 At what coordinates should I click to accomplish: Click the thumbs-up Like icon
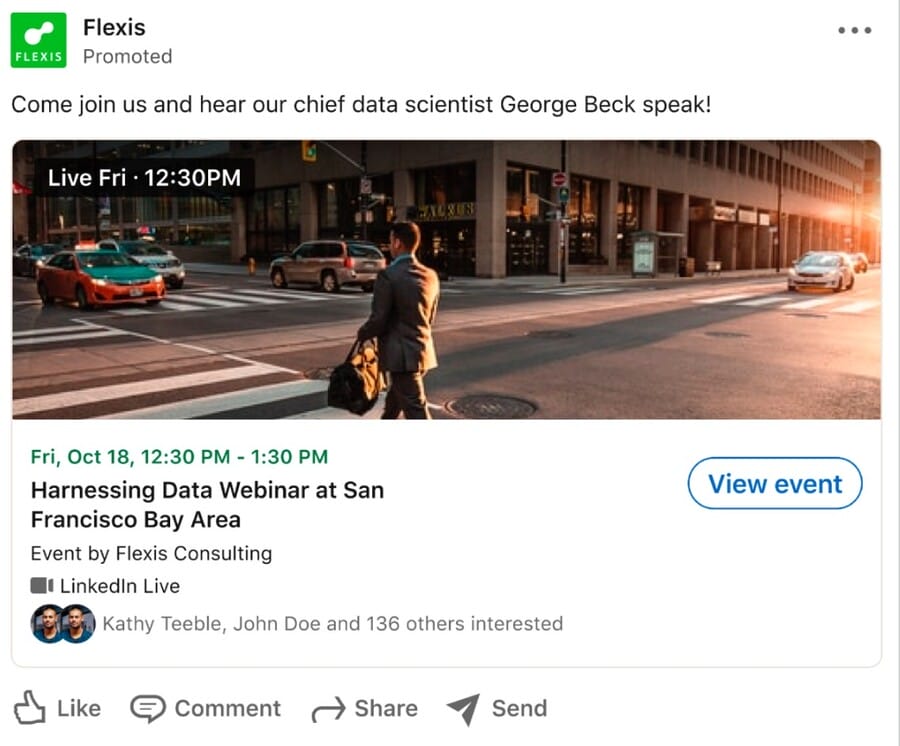(31, 708)
